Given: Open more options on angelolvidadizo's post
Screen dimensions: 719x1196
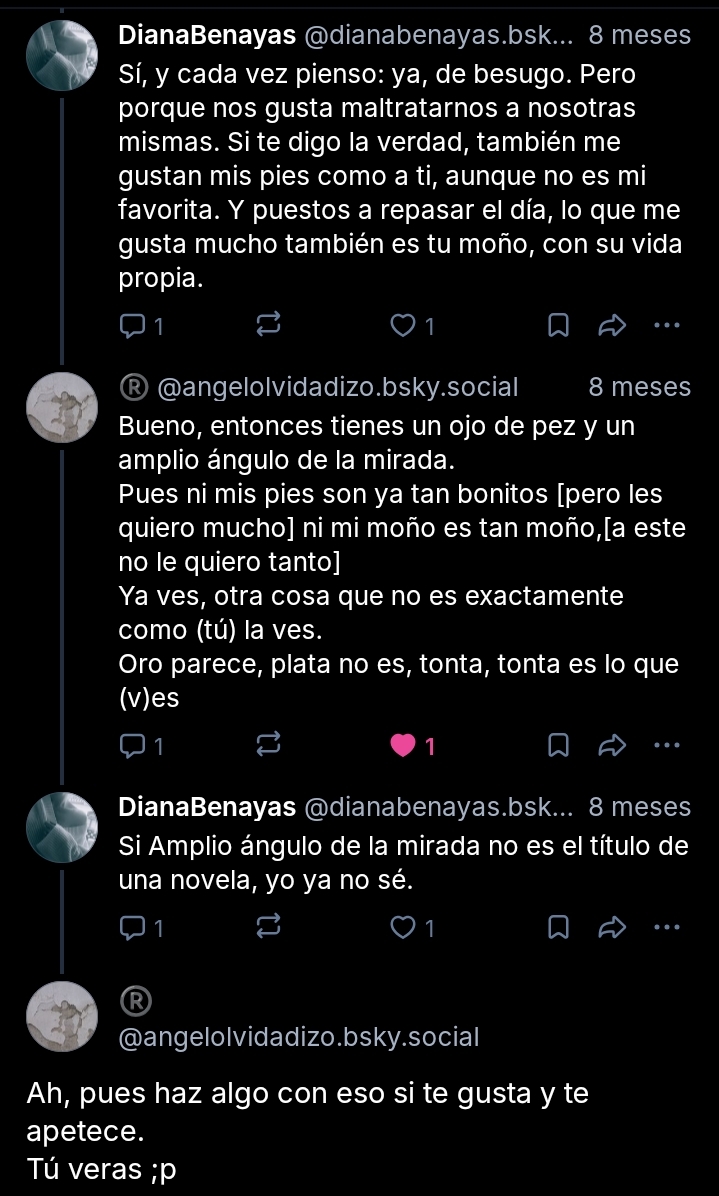Looking at the screenshot, I should (x=666, y=745).
